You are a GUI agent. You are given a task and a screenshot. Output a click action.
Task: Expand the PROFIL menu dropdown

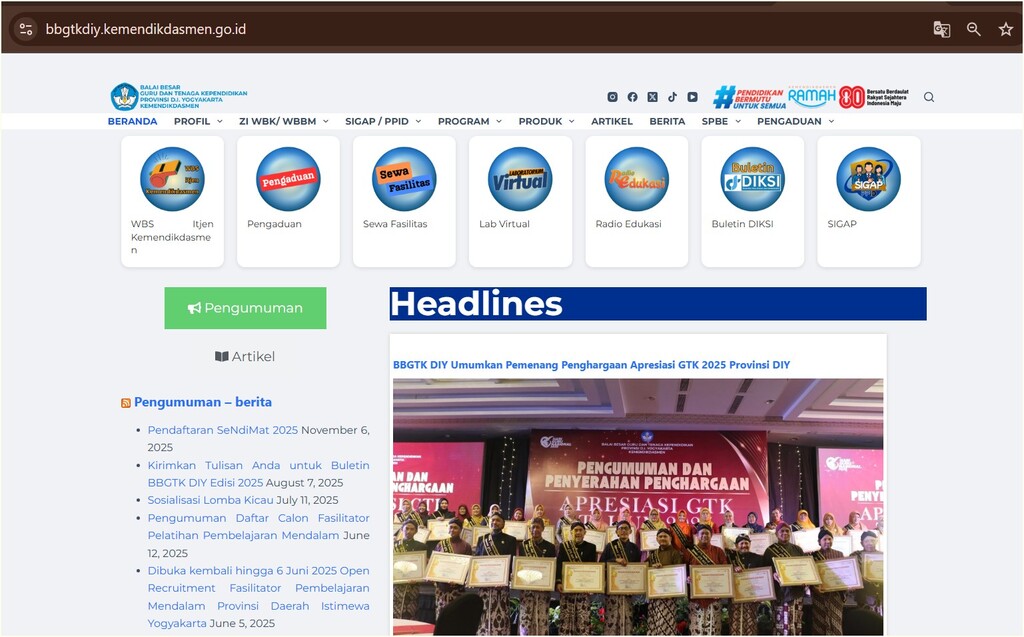198,121
